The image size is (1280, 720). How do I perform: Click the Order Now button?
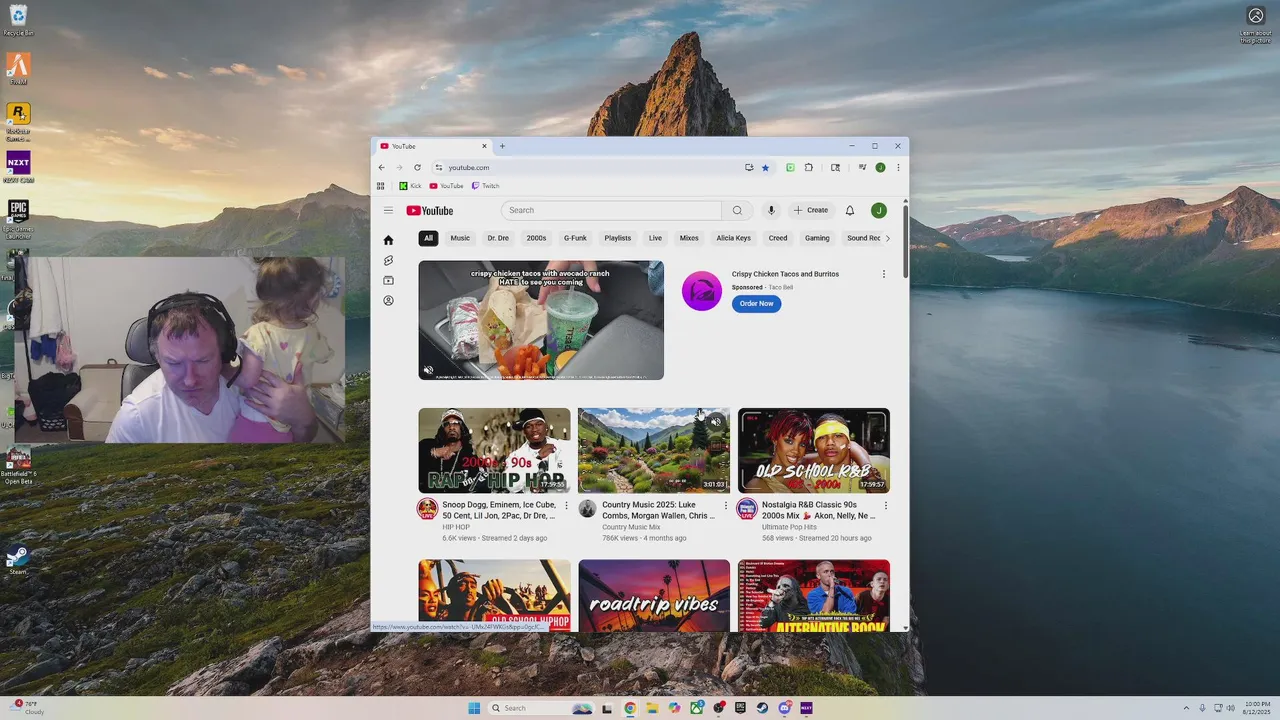756,303
